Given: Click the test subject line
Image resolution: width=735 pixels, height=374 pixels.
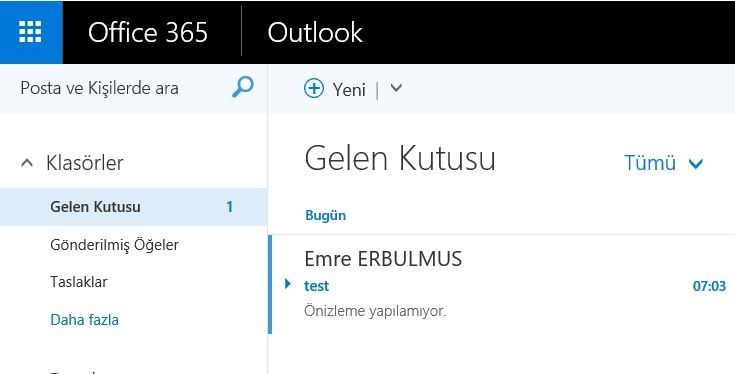Looking at the screenshot, I should (316, 286).
